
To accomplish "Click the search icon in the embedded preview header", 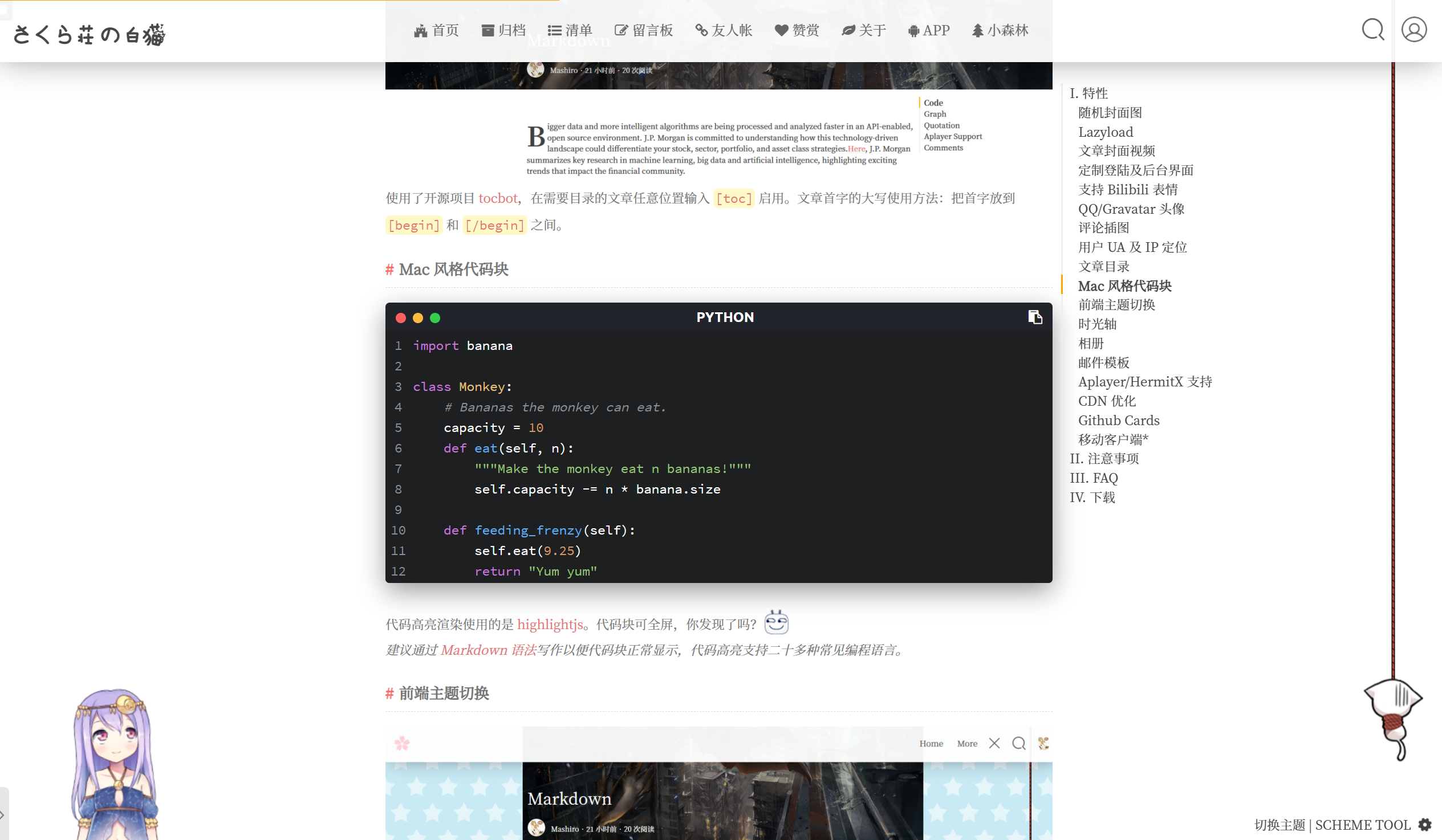I will pos(1018,743).
